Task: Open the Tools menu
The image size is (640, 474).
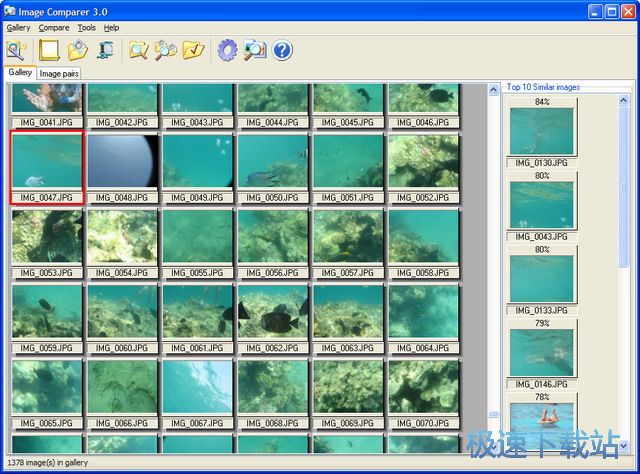Action: (x=87, y=28)
